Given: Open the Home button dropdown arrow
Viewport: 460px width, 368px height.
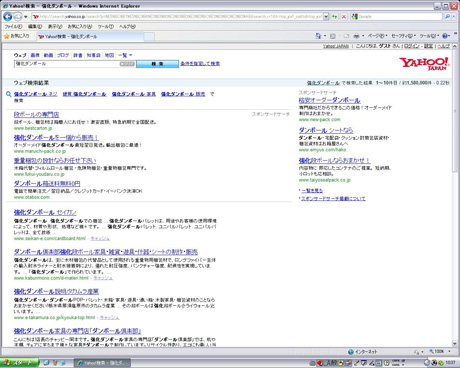Looking at the screenshot, I should [x=325, y=36].
